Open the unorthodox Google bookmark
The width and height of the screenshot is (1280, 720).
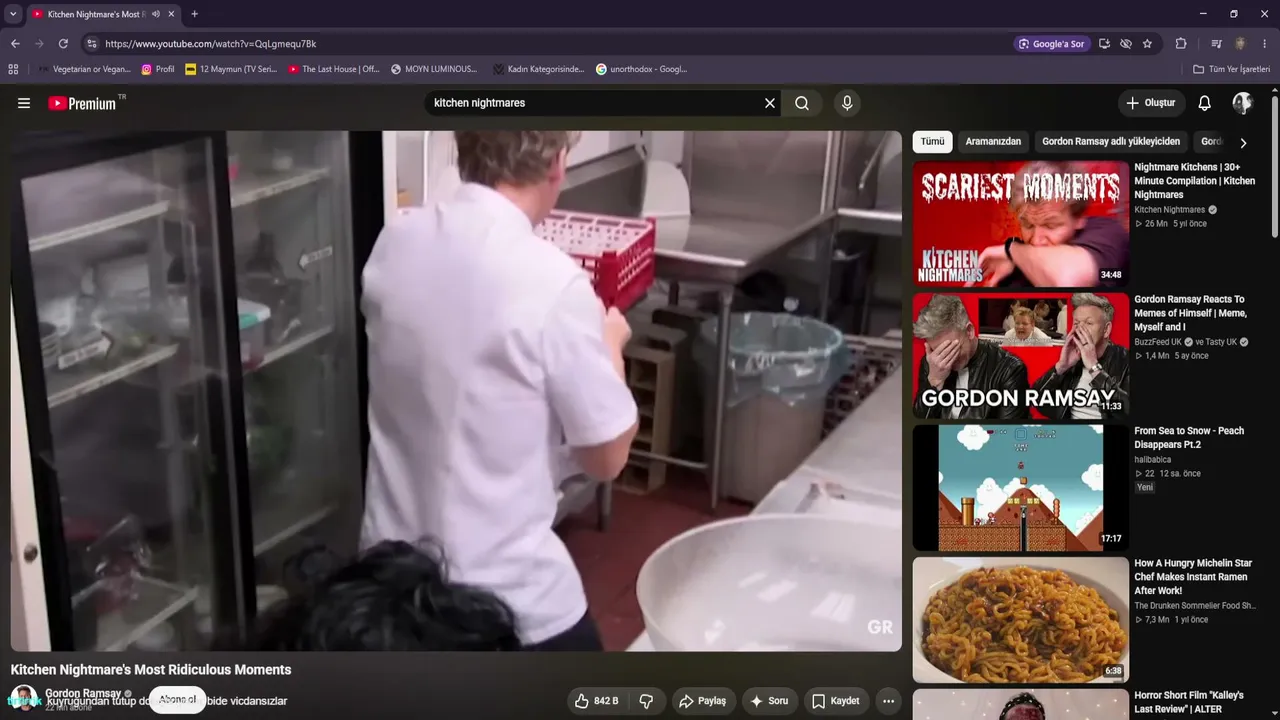click(x=641, y=69)
